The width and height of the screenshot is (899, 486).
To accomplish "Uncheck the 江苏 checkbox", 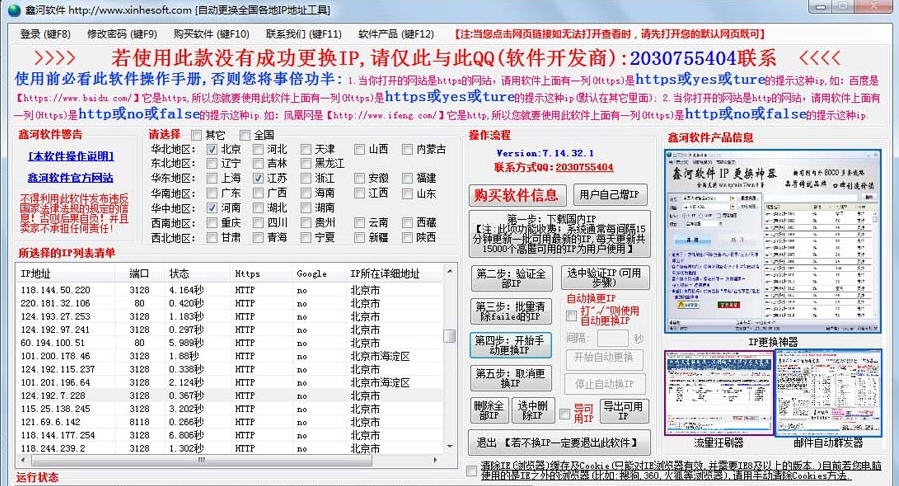I will pos(259,178).
